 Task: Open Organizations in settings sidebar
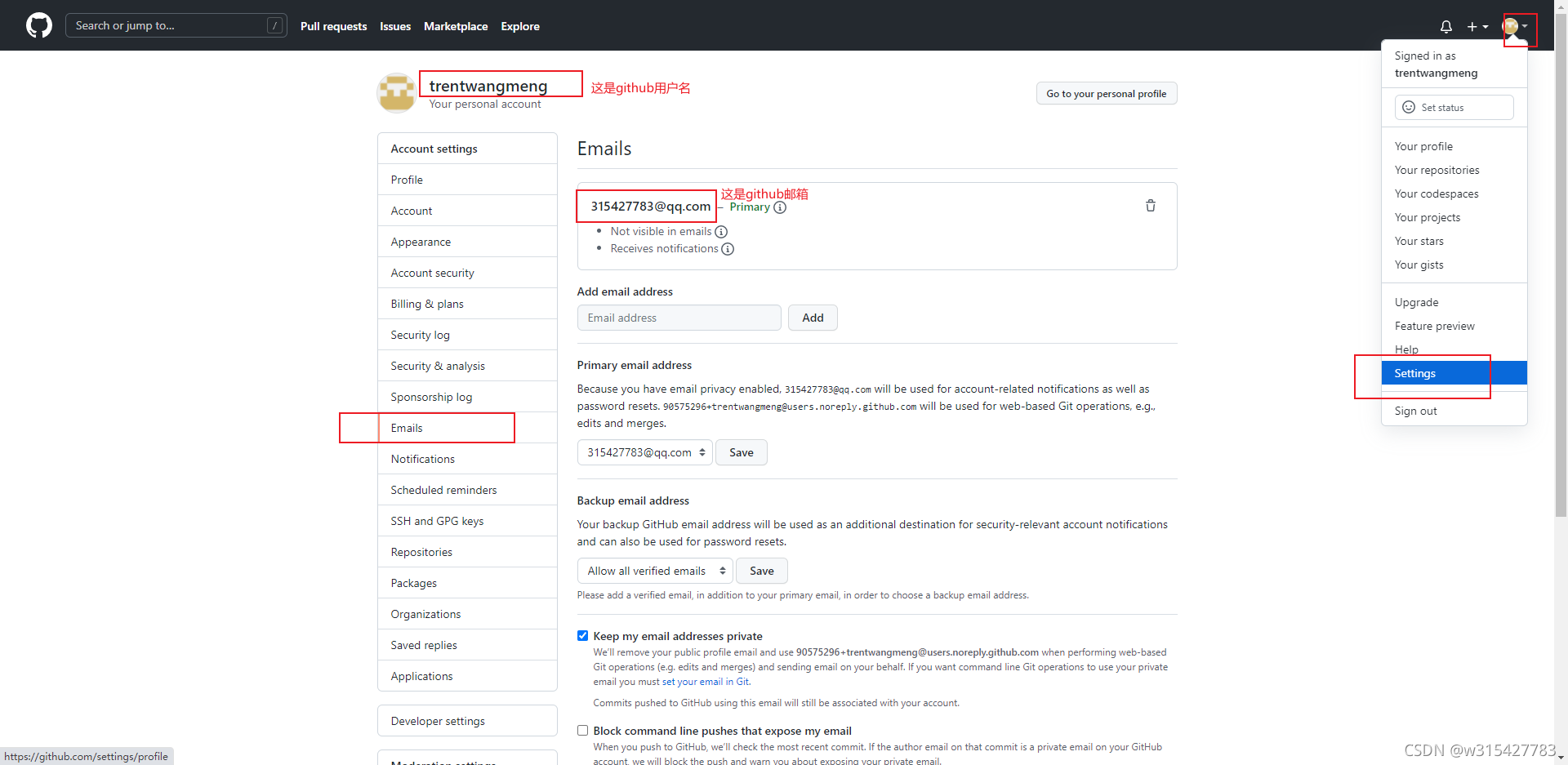click(467, 614)
